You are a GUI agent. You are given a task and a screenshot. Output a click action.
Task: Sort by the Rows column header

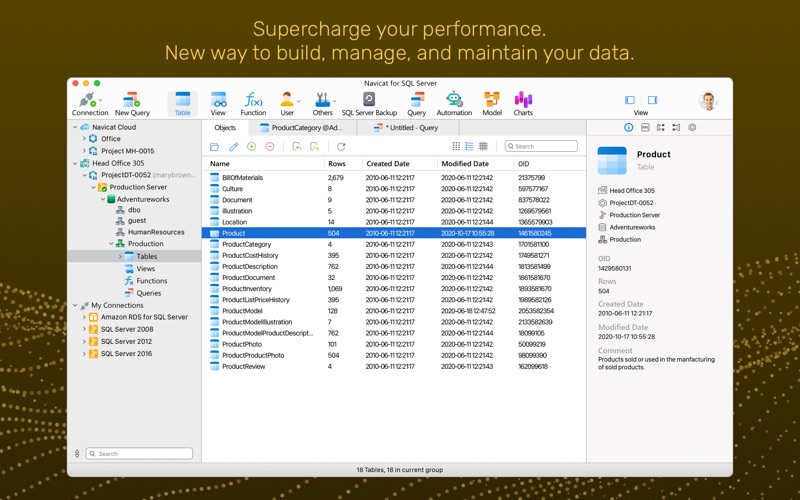coord(343,164)
